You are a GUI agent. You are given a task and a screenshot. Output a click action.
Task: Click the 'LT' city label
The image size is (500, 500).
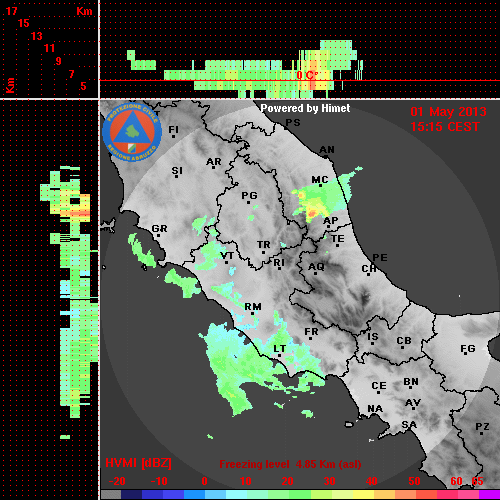coord(279,349)
